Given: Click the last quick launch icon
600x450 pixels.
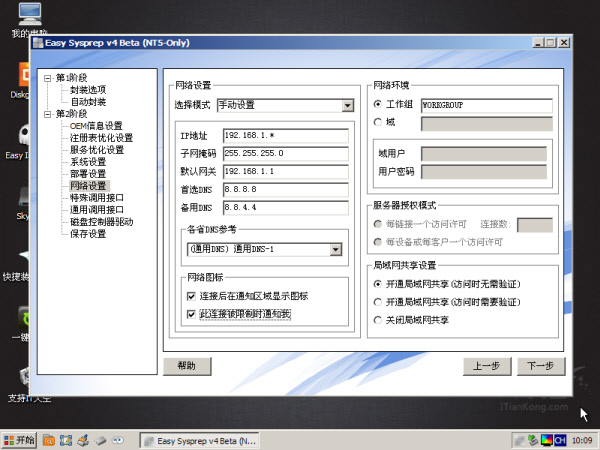Looking at the screenshot, I should (117, 440).
